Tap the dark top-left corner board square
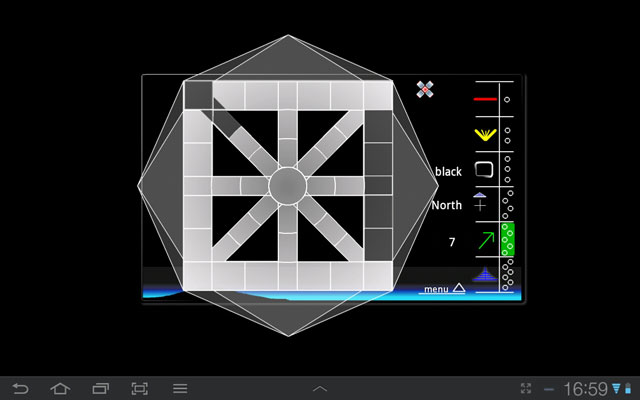The width and height of the screenshot is (640, 400). coord(198,95)
